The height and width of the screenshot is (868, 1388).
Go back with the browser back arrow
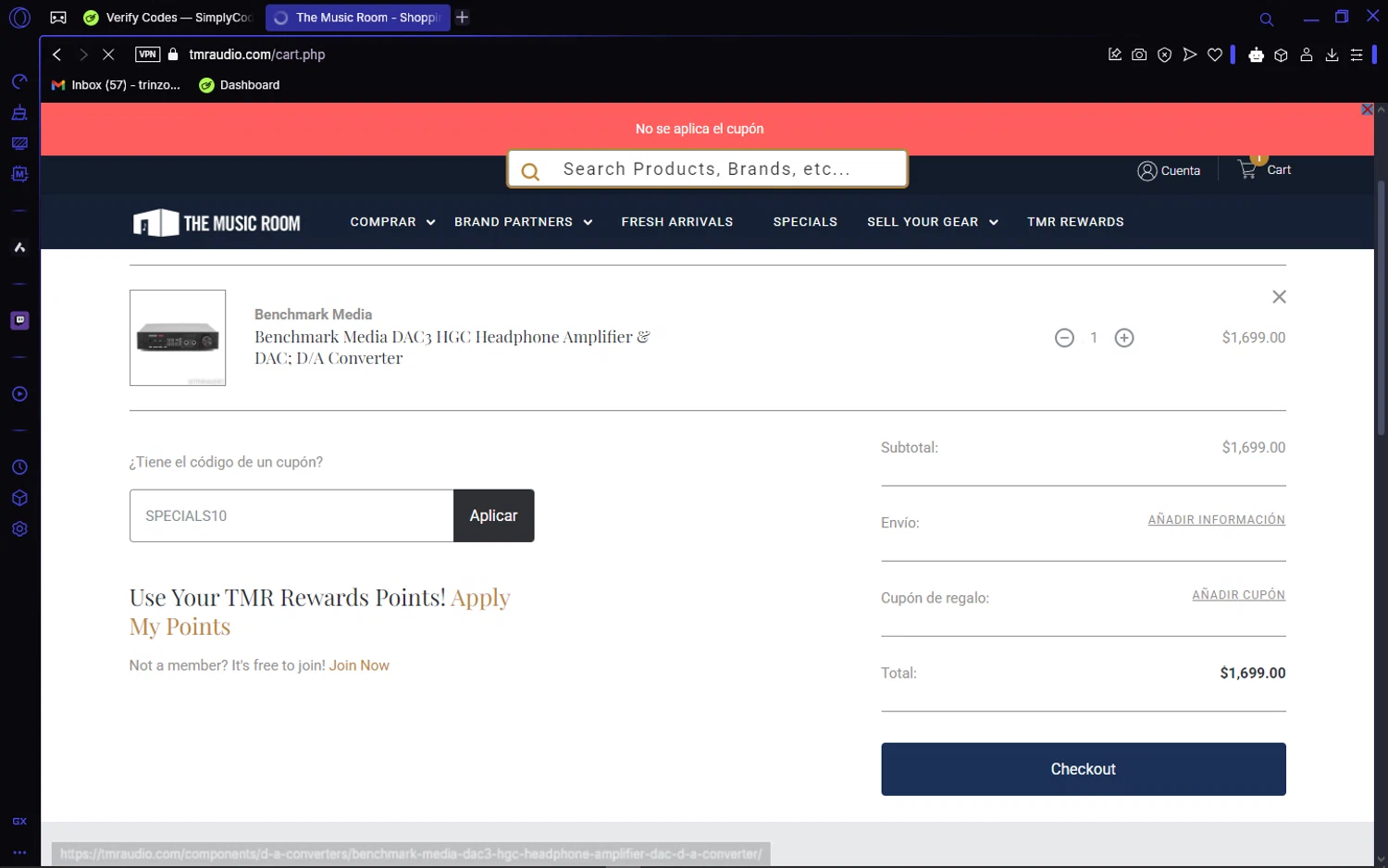tap(57, 55)
